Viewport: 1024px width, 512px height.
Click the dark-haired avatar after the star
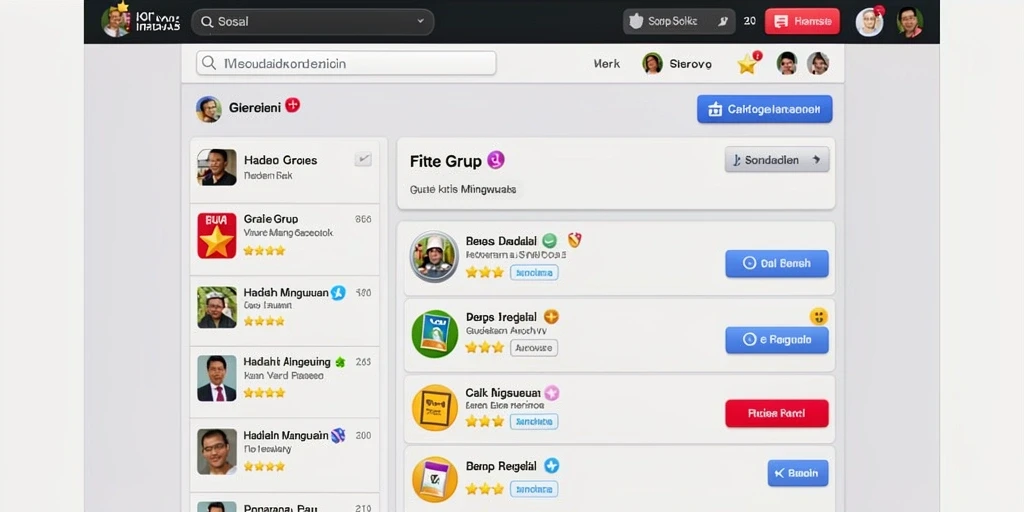point(787,63)
